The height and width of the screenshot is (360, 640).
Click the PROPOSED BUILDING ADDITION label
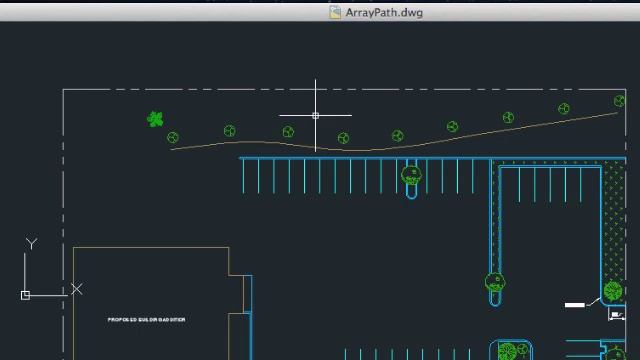(x=147, y=320)
